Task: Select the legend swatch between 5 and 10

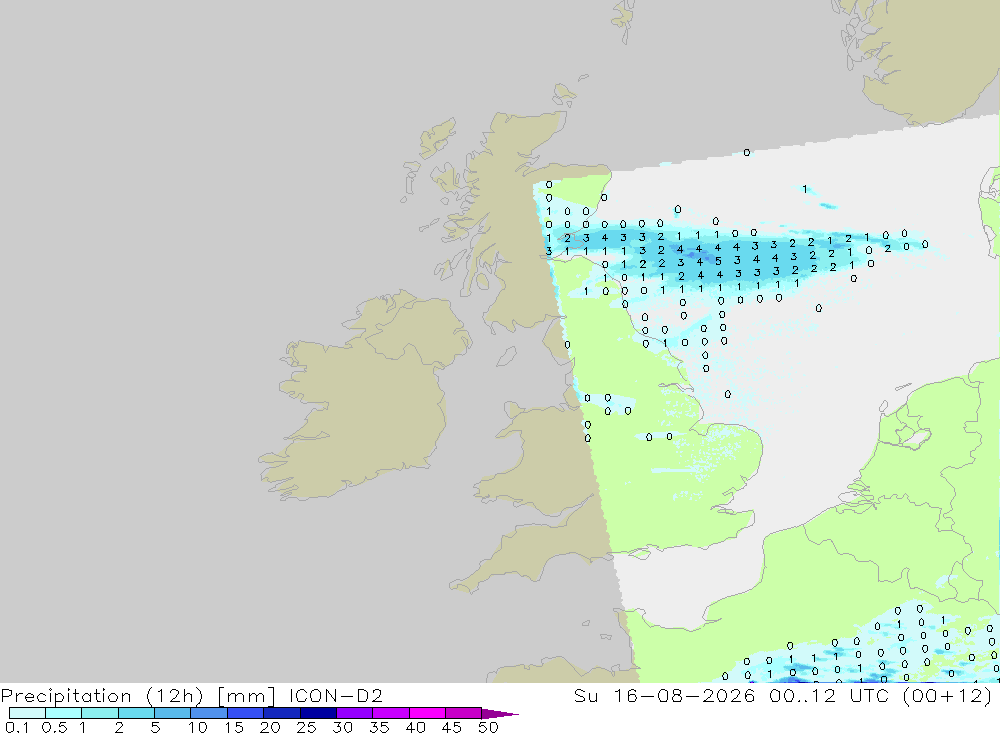Action: pos(173,713)
